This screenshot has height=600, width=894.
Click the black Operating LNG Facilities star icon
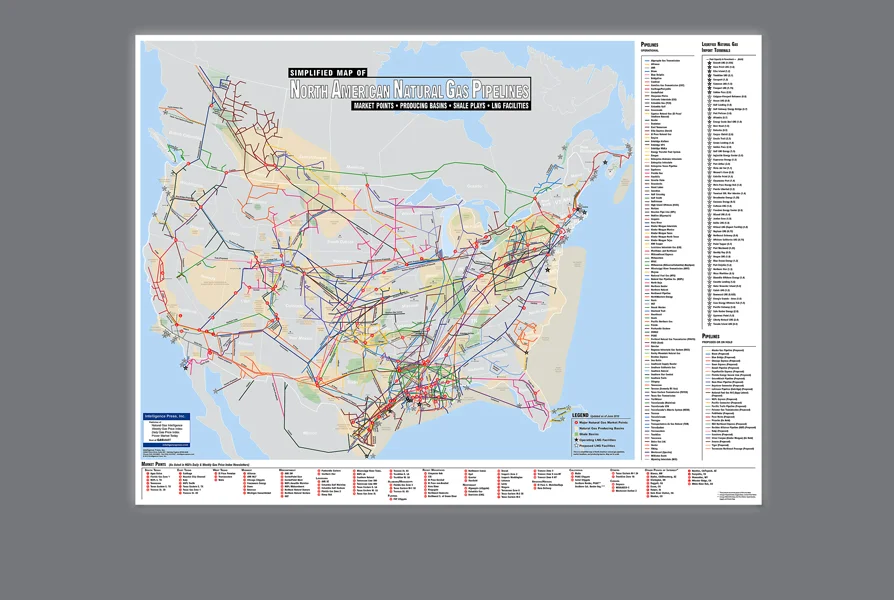[x=576, y=440]
